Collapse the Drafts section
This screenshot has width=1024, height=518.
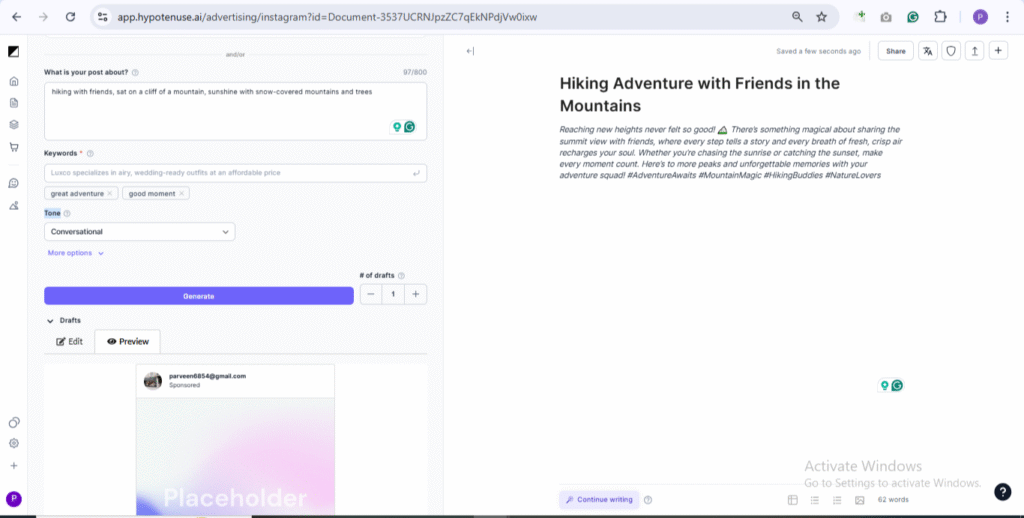[50, 320]
